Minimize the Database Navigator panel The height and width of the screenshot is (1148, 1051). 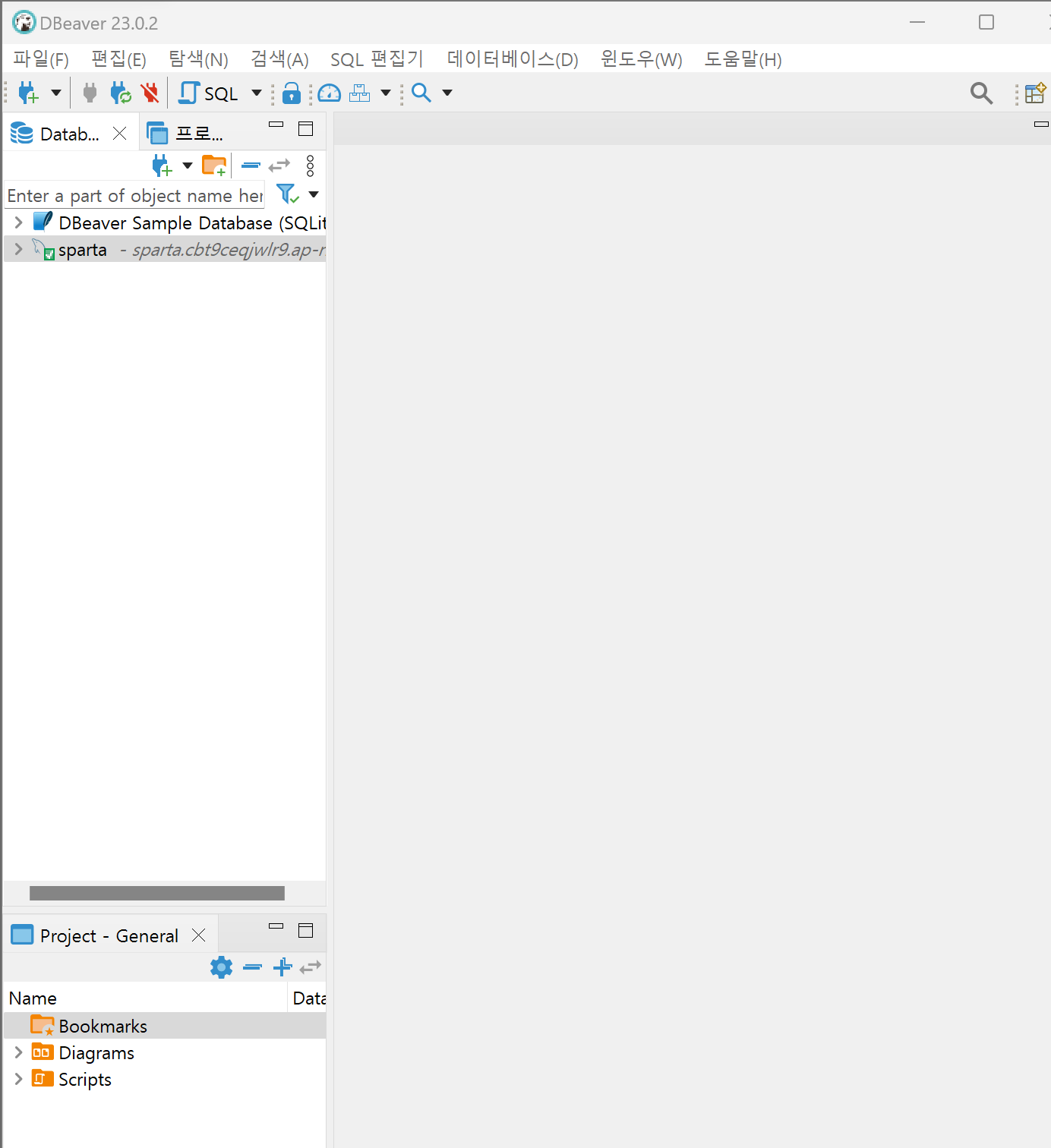point(276,124)
